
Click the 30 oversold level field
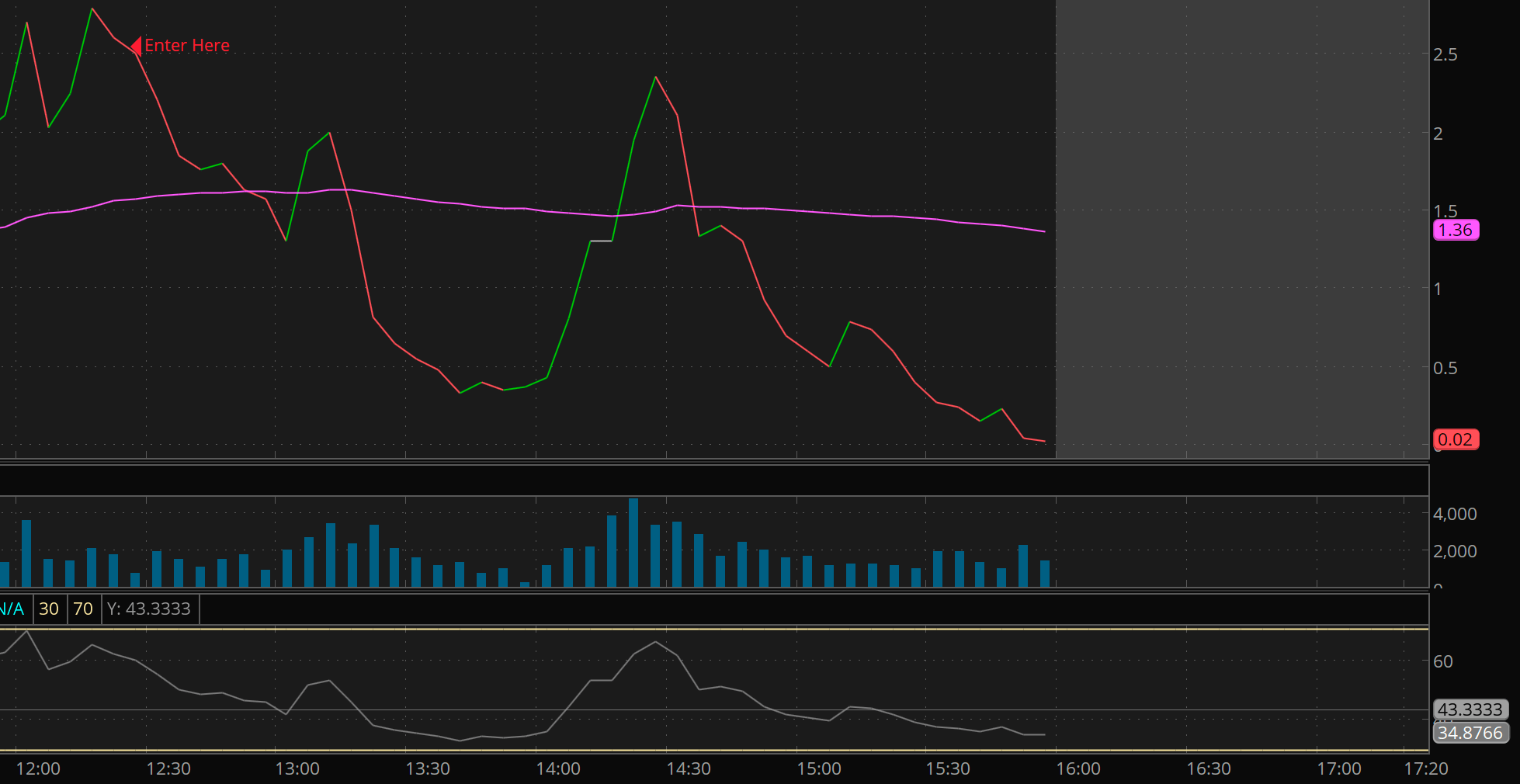point(49,609)
